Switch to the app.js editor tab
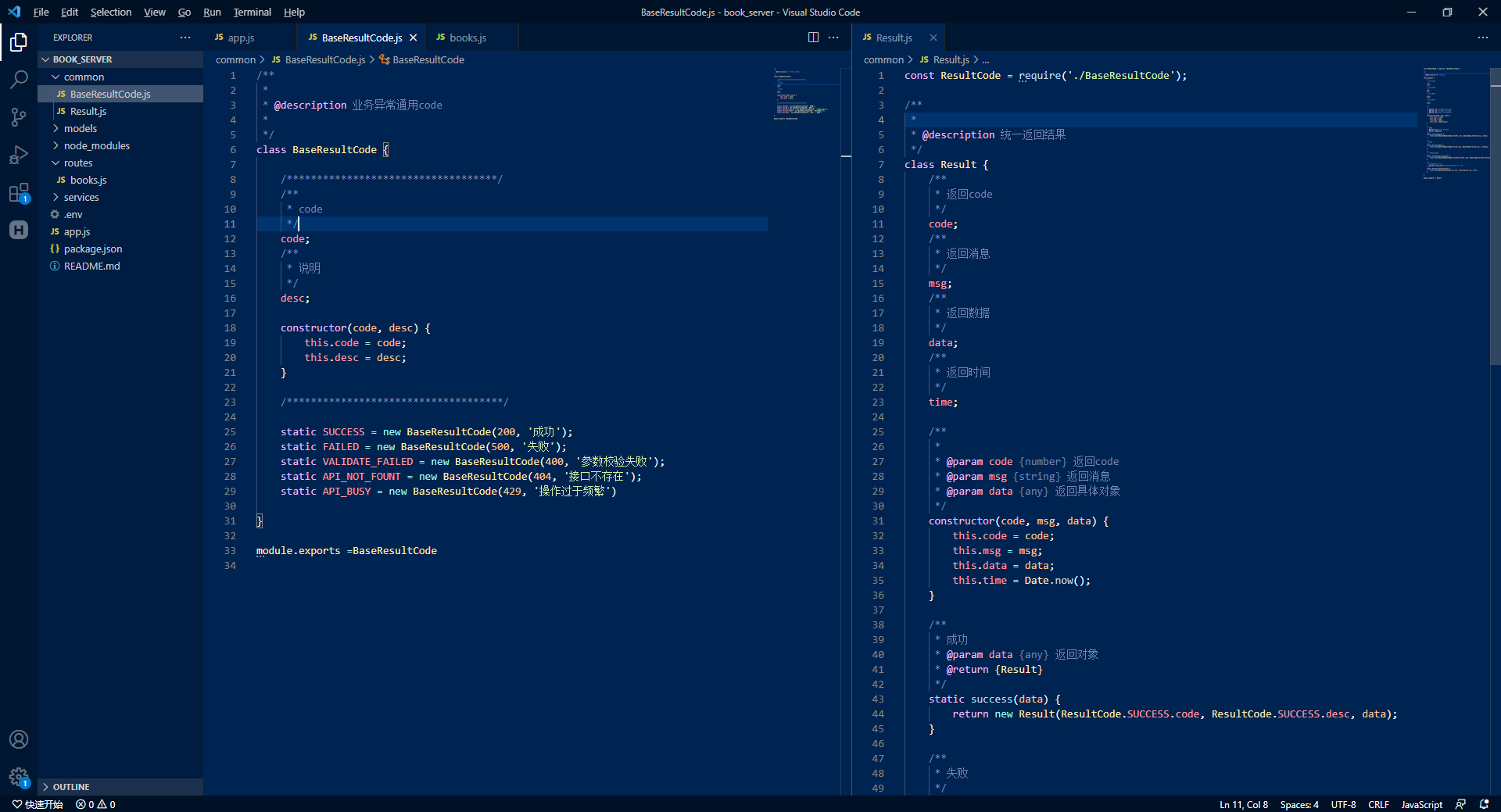This screenshot has width=1501, height=812. pyautogui.click(x=250, y=38)
